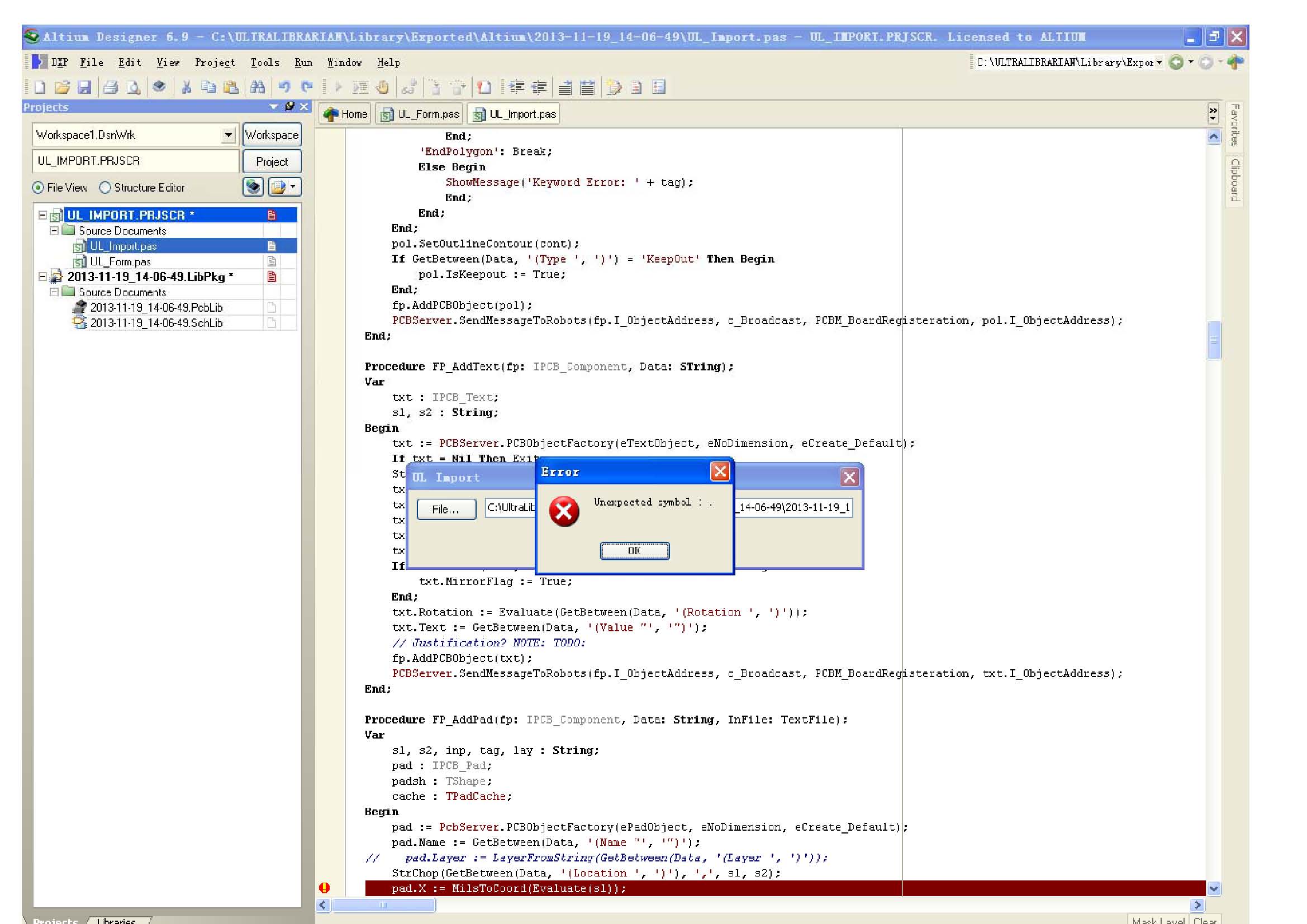1307x924 pixels.
Task: Click the Open document folder icon
Action: click(62, 87)
